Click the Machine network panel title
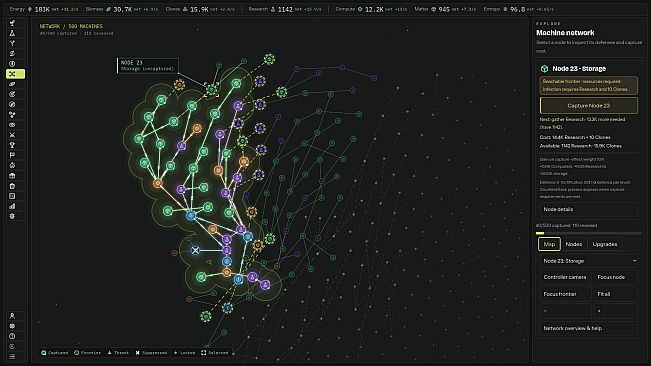 (x=565, y=32)
